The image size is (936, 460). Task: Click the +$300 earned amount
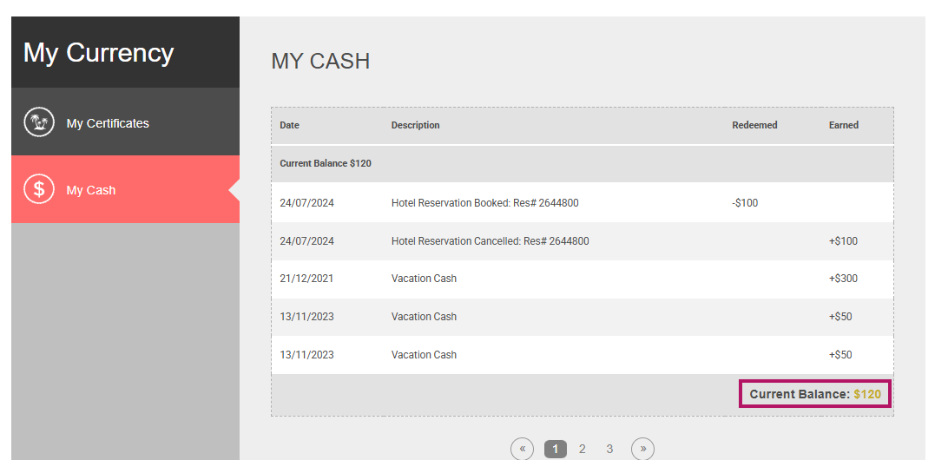coord(843,279)
